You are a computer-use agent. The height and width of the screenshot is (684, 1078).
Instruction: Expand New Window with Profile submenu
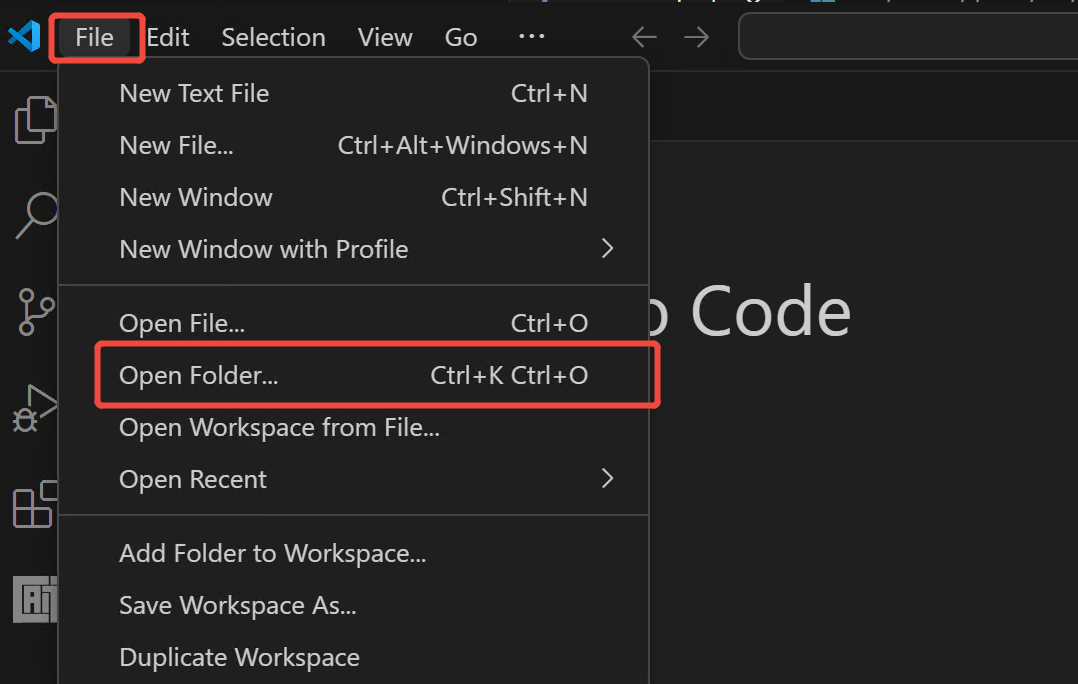606,249
